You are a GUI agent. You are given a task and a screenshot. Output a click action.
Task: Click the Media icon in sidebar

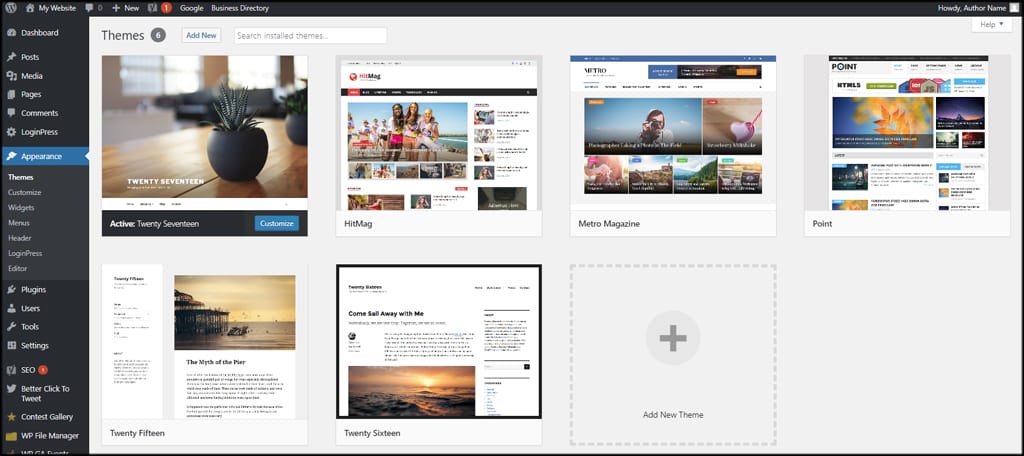click(11, 76)
